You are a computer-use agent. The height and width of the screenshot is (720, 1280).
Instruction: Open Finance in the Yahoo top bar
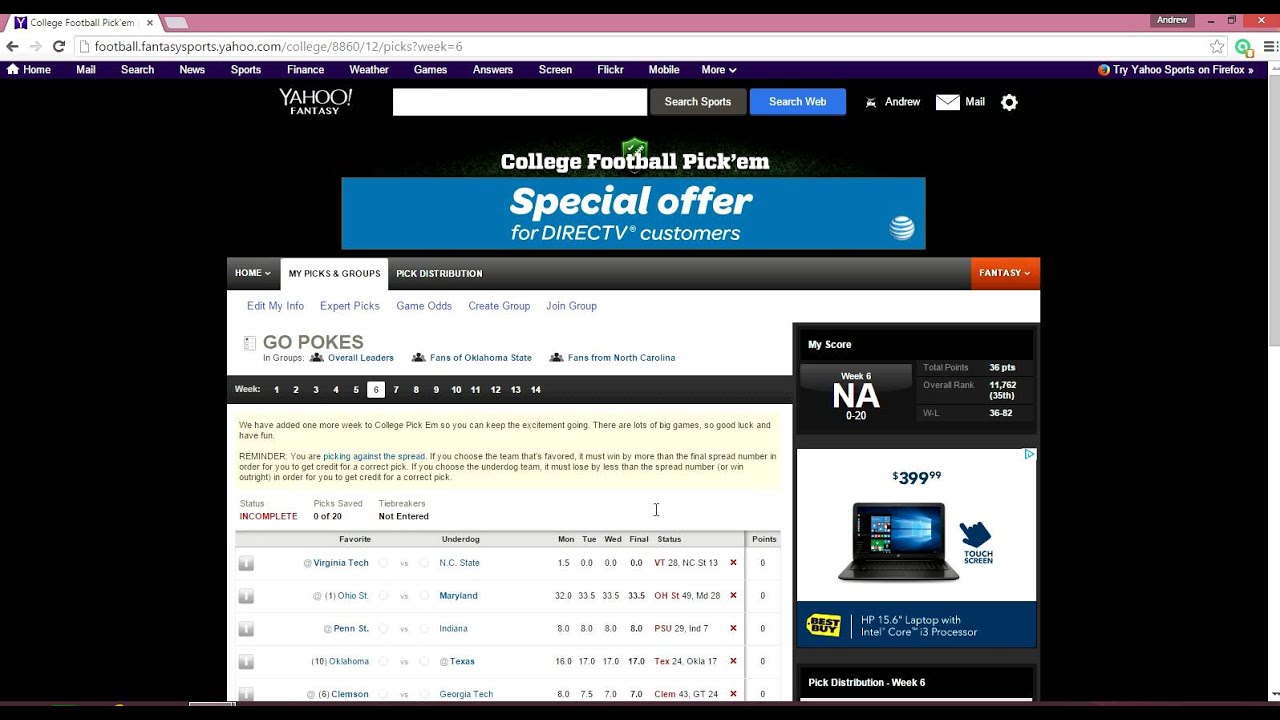[305, 70]
